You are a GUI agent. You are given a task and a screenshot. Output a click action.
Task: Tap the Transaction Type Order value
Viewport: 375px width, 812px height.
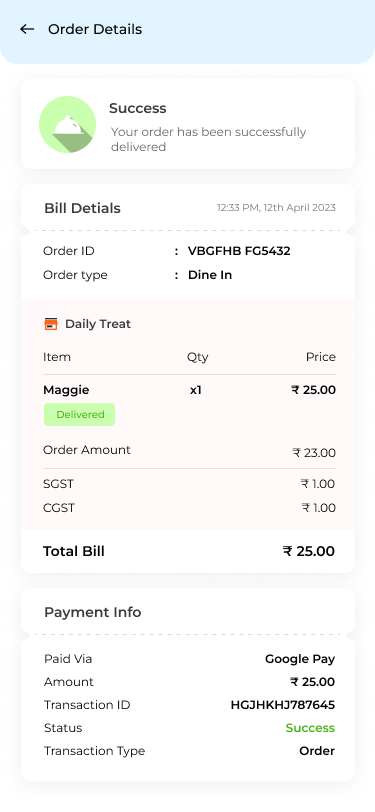pos(317,751)
